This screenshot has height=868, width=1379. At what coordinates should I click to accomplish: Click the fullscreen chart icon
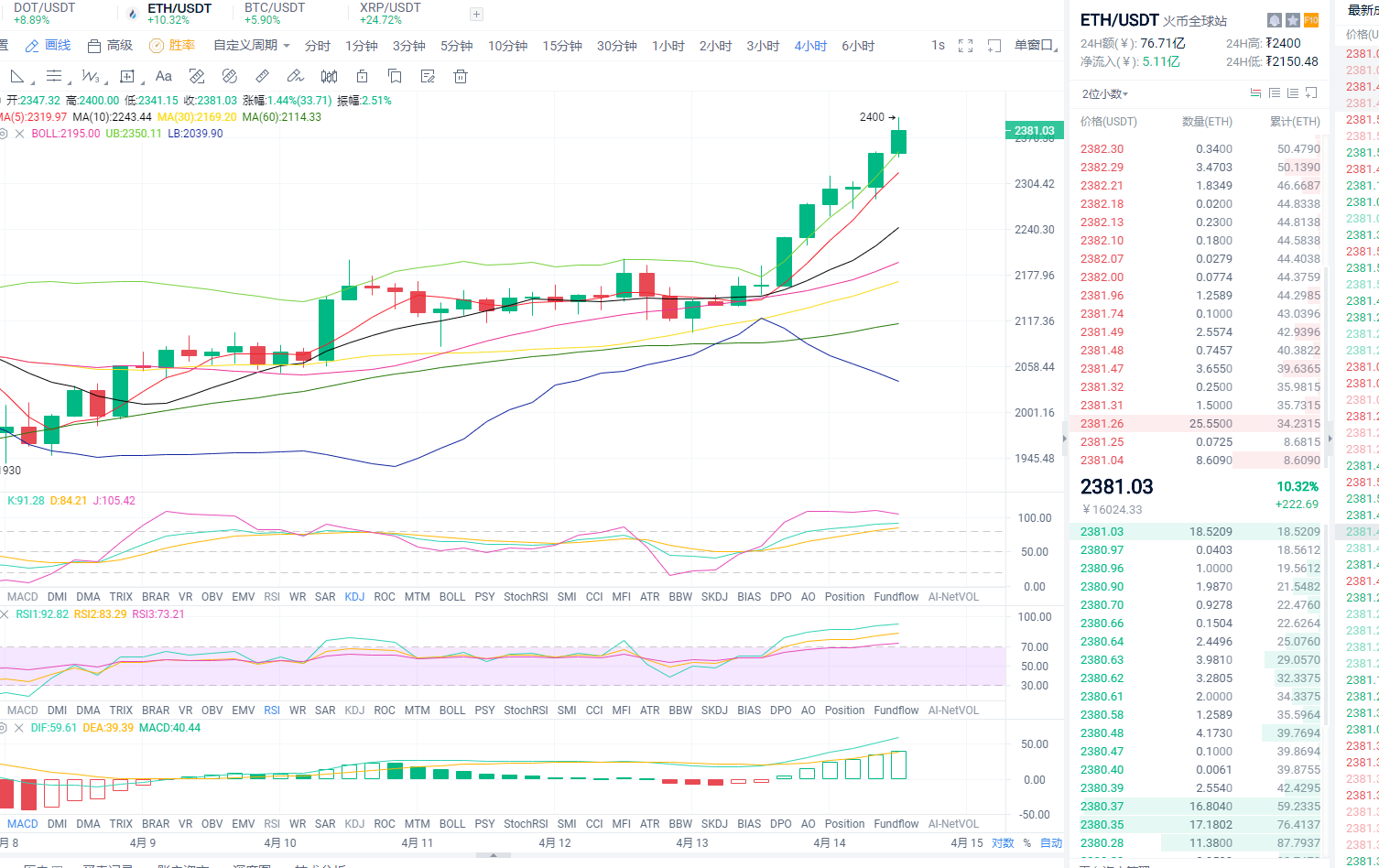point(965,46)
